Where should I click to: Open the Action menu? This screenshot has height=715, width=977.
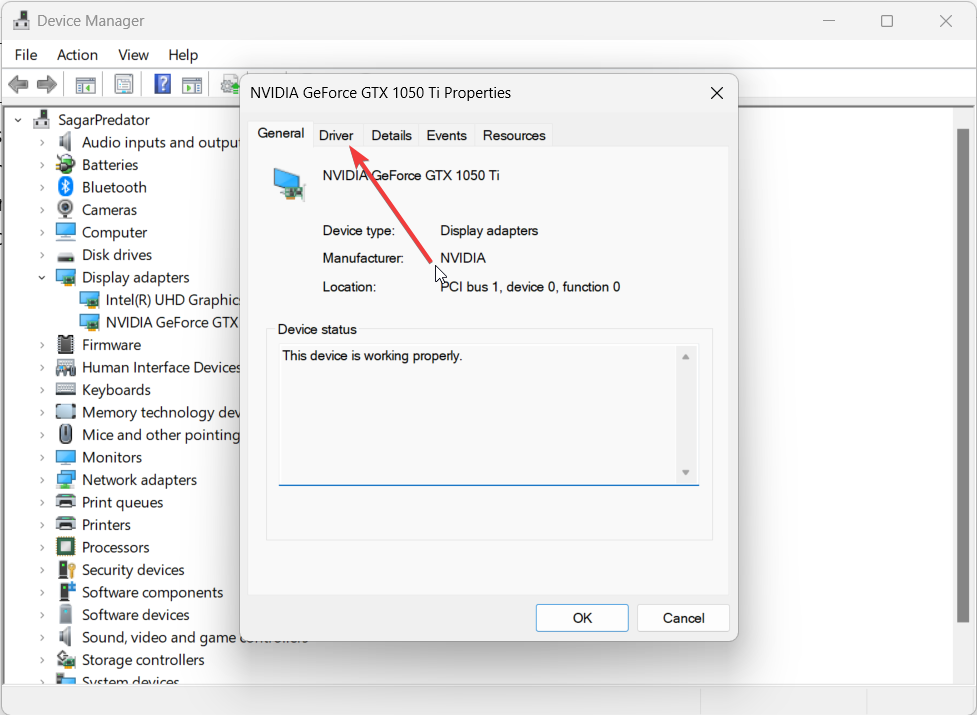coord(77,55)
